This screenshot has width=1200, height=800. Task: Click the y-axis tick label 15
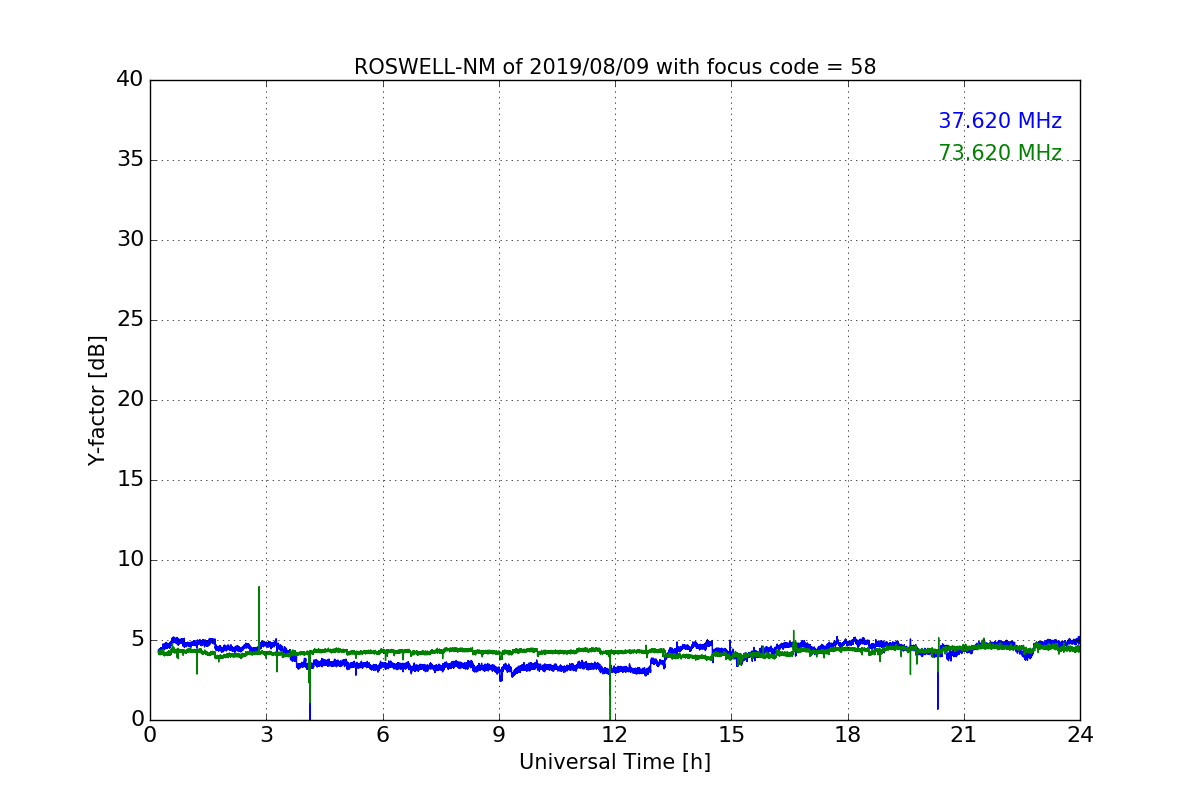coord(130,480)
